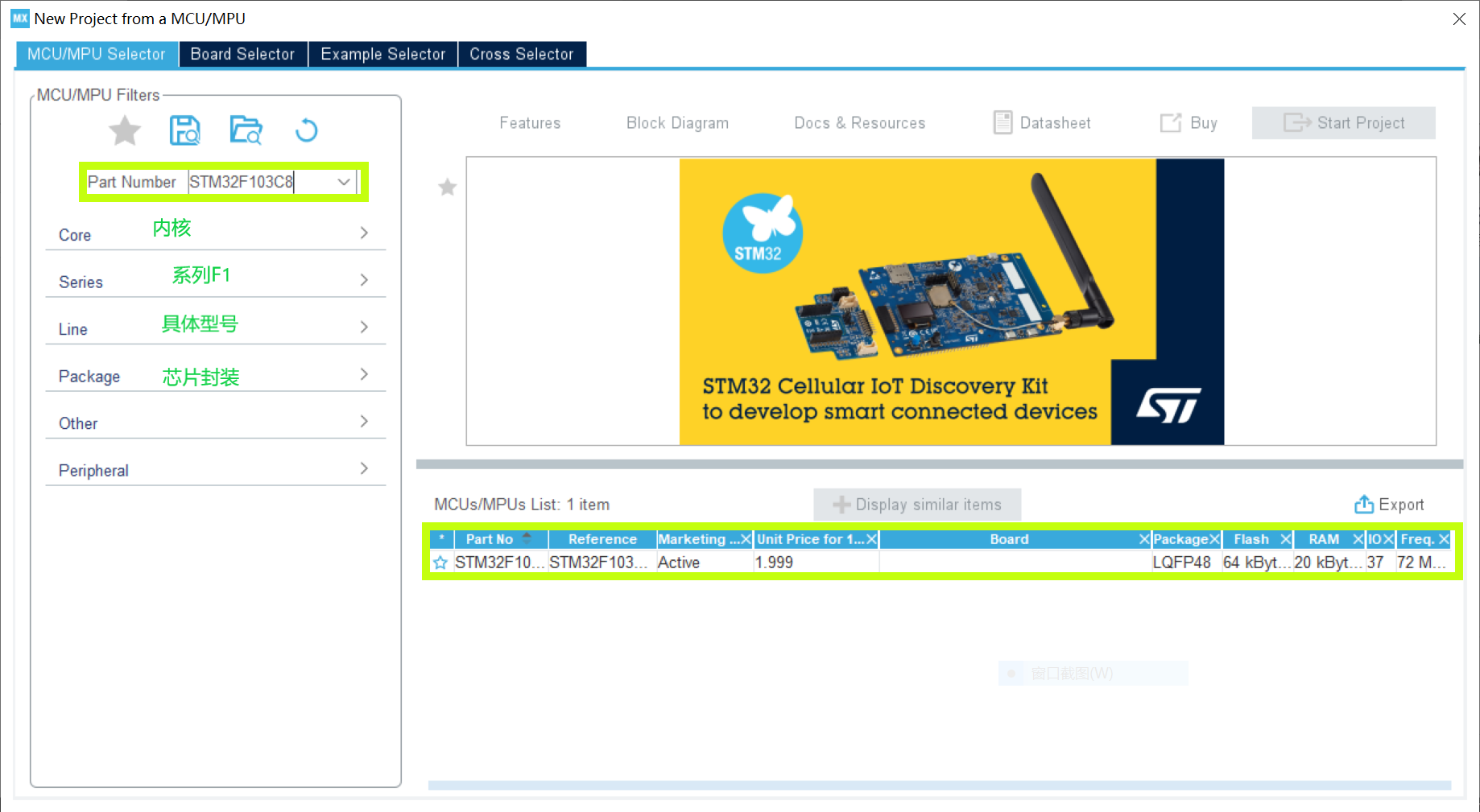Click the Reference column header

[602, 539]
